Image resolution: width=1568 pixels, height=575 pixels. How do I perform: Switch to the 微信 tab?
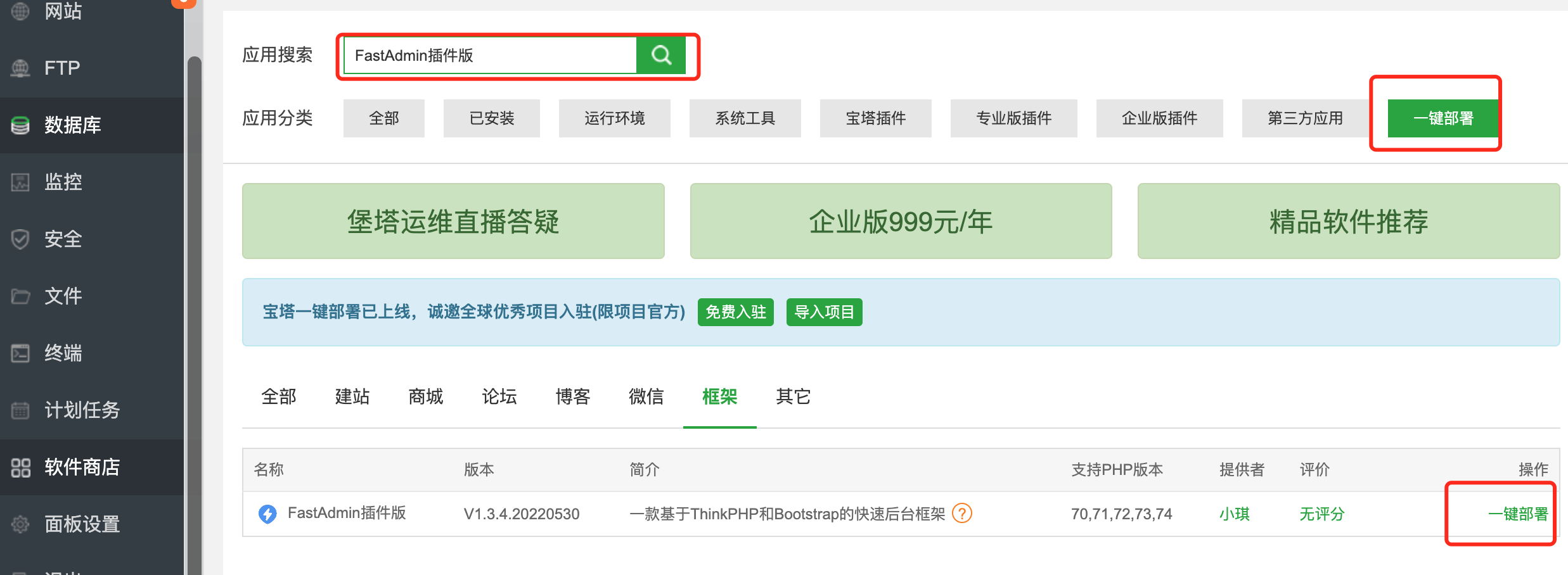[646, 396]
